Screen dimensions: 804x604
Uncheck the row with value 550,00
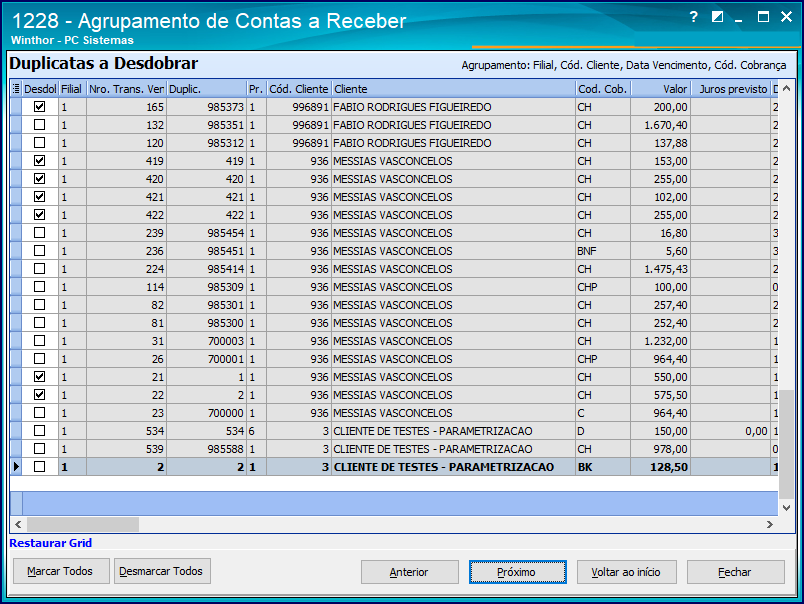[x=39, y=377]
